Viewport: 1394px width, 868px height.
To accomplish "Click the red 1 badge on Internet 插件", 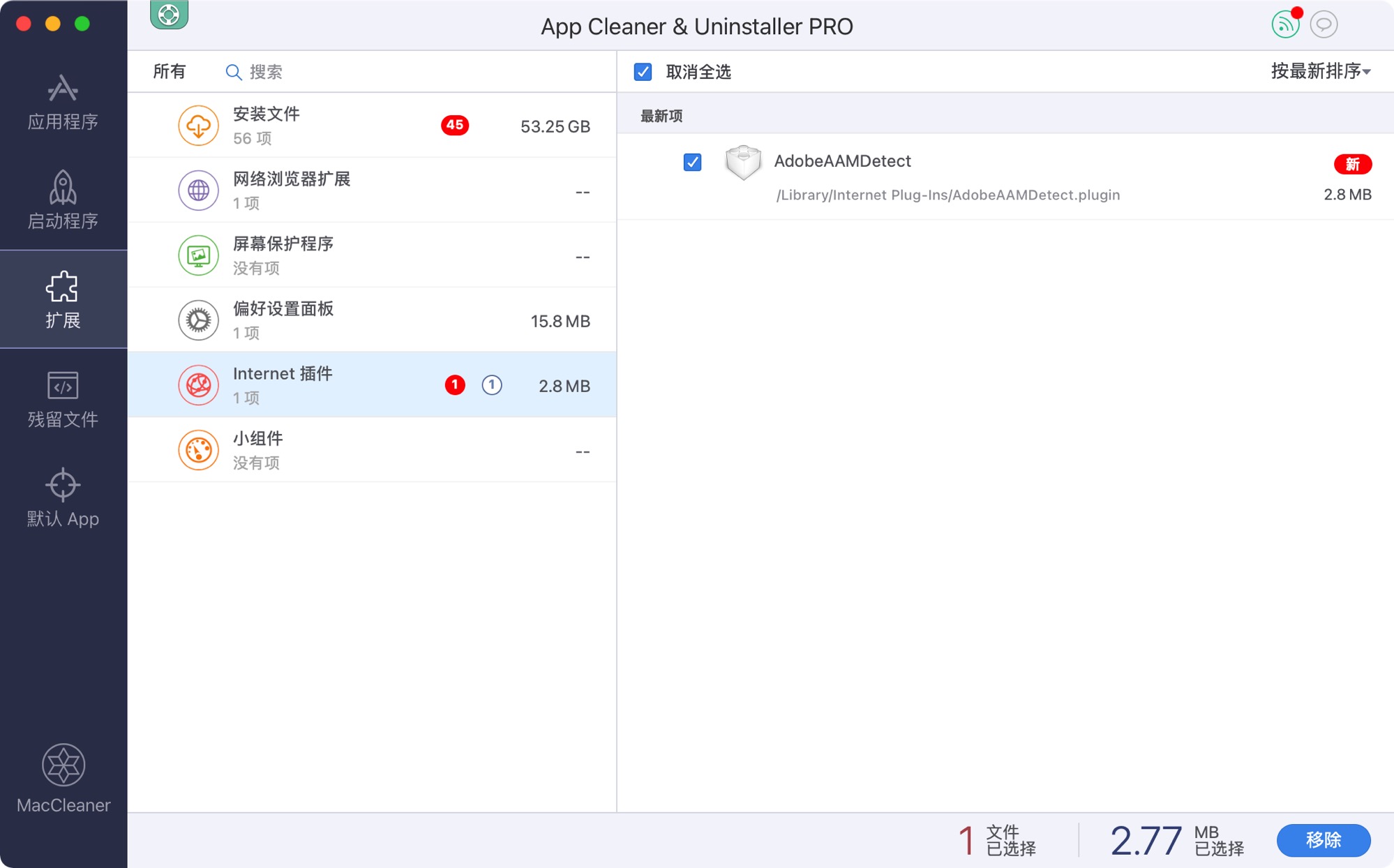I will [x=455, y=384].
